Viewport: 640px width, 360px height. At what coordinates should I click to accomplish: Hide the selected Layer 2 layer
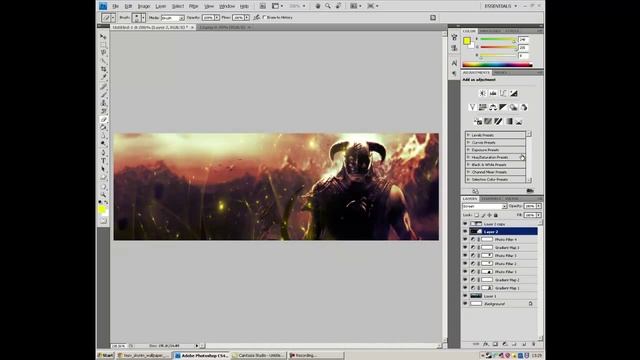click(x=465, y=231)
